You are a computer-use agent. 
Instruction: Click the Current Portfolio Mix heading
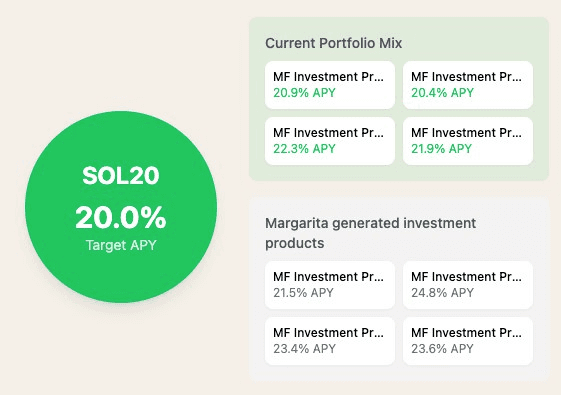(333, 43)
